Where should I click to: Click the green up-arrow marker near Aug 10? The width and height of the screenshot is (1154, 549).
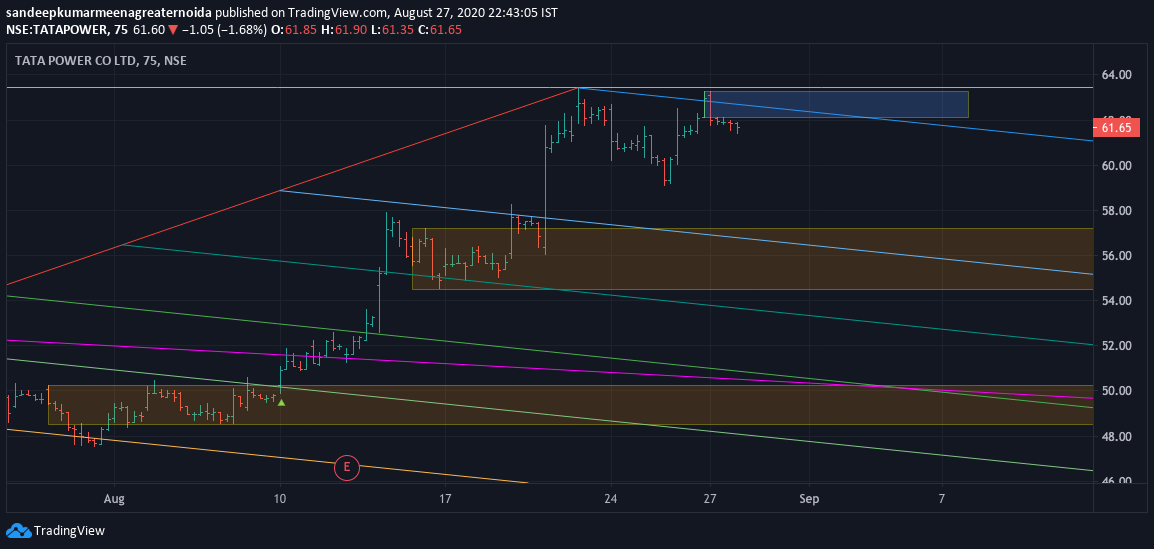point(281,403)
